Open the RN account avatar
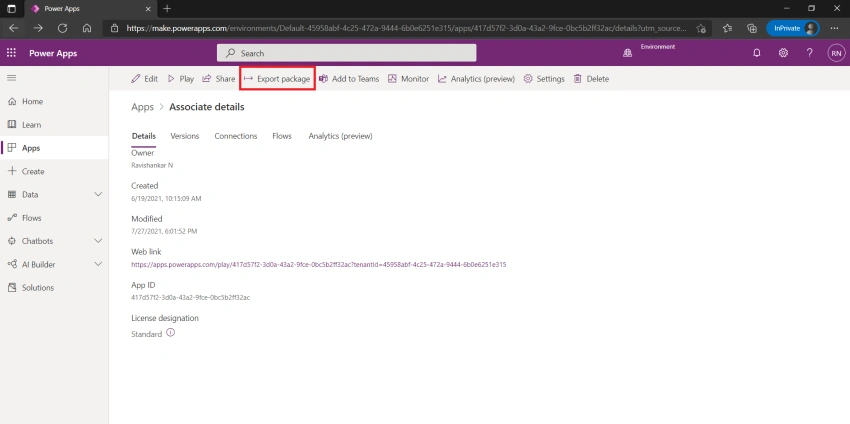The image size is (850, 424). 836,53
